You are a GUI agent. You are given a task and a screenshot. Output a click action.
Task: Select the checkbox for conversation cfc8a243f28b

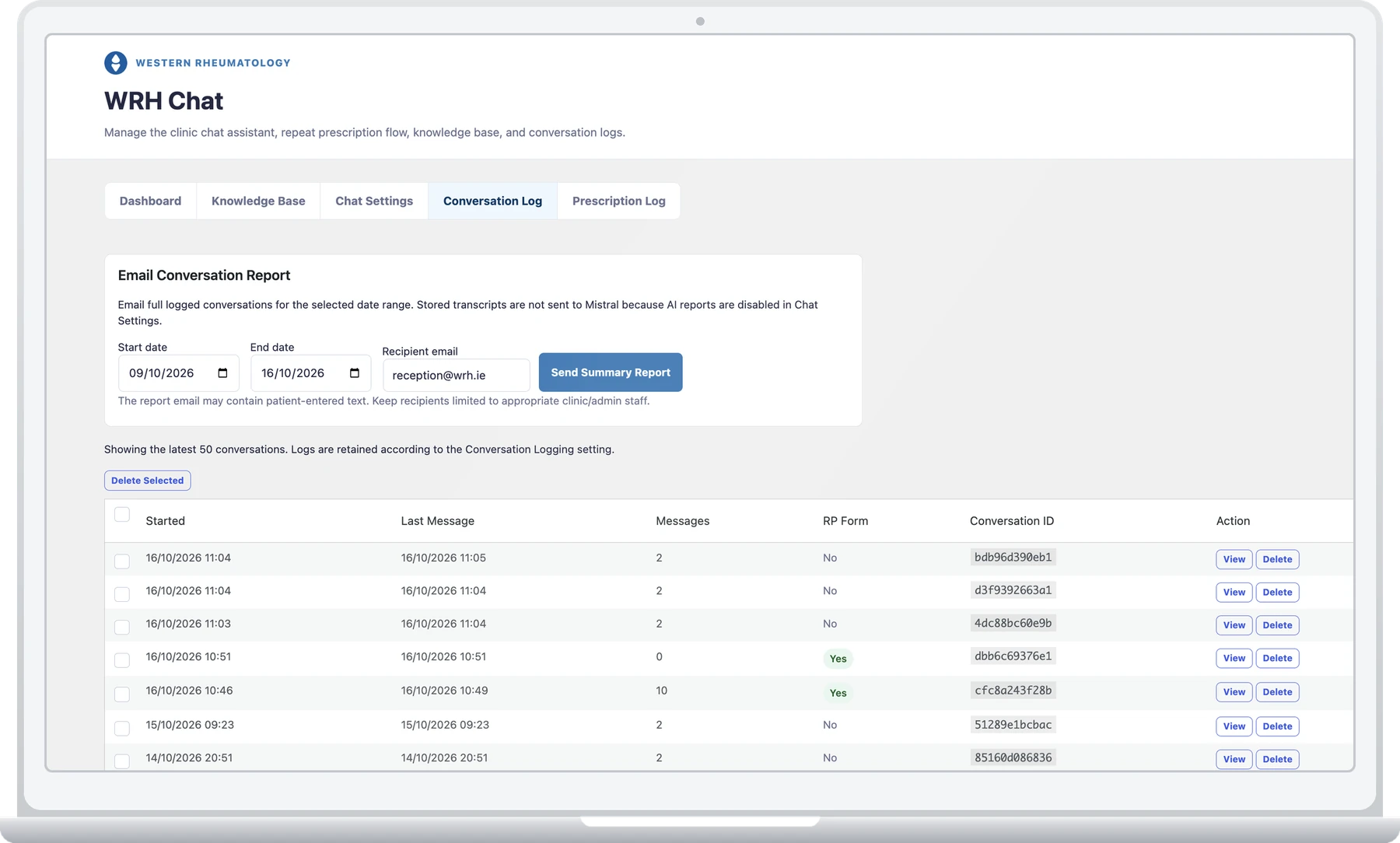[122, 694]
